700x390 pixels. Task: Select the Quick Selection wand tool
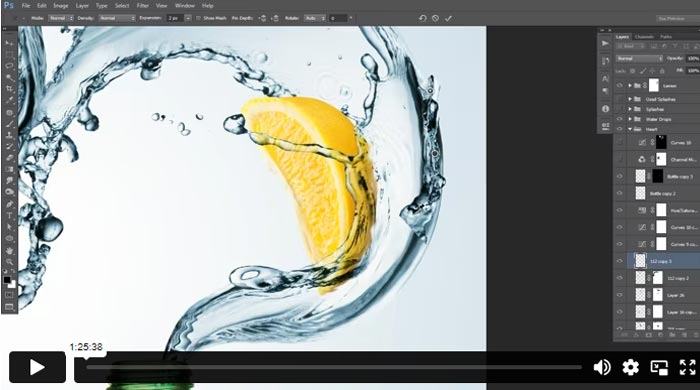[9, 78]
